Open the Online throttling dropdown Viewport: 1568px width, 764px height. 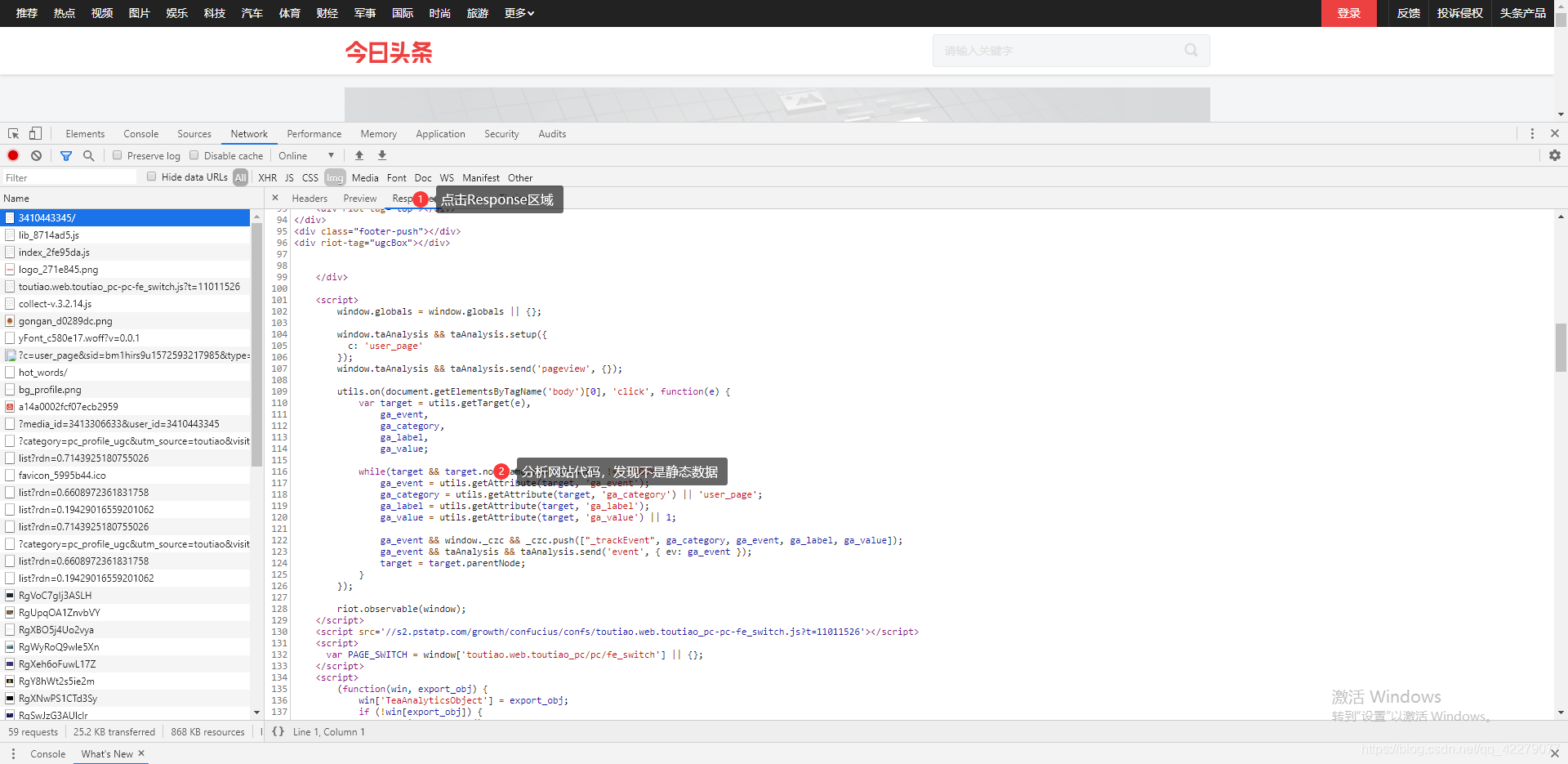306,155
